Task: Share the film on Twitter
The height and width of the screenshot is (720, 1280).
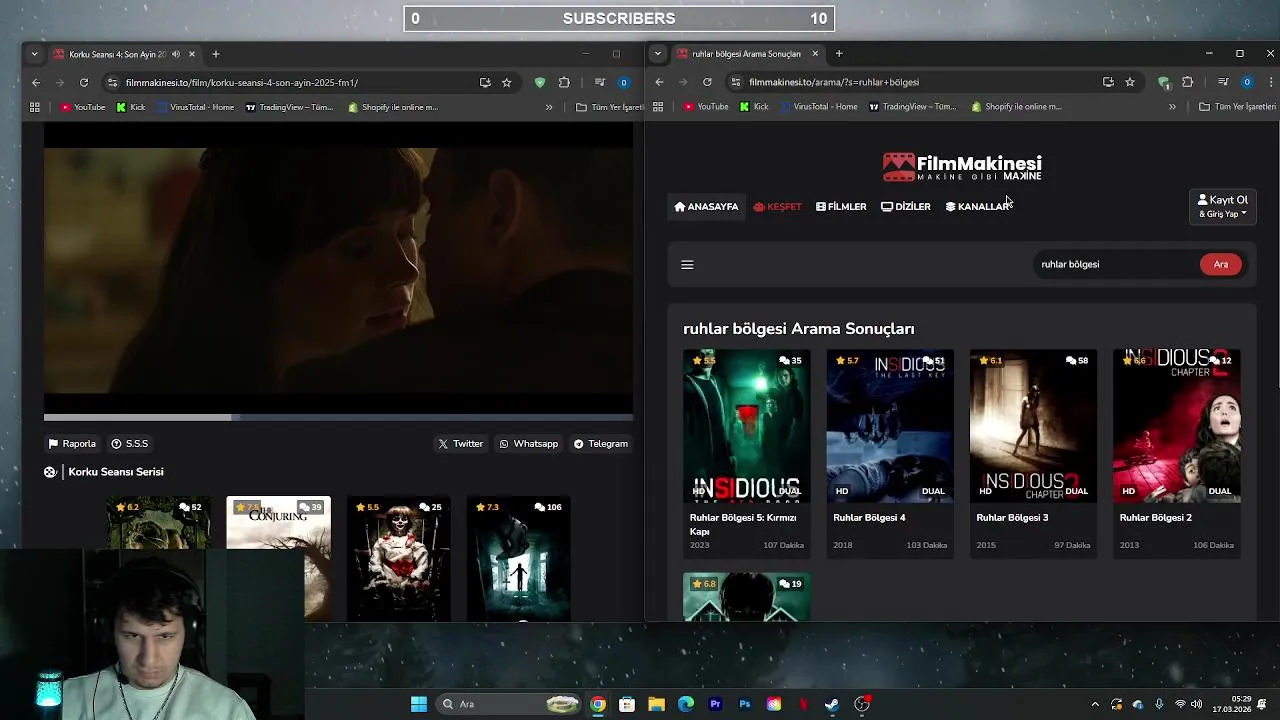Action: click(460, 443)
